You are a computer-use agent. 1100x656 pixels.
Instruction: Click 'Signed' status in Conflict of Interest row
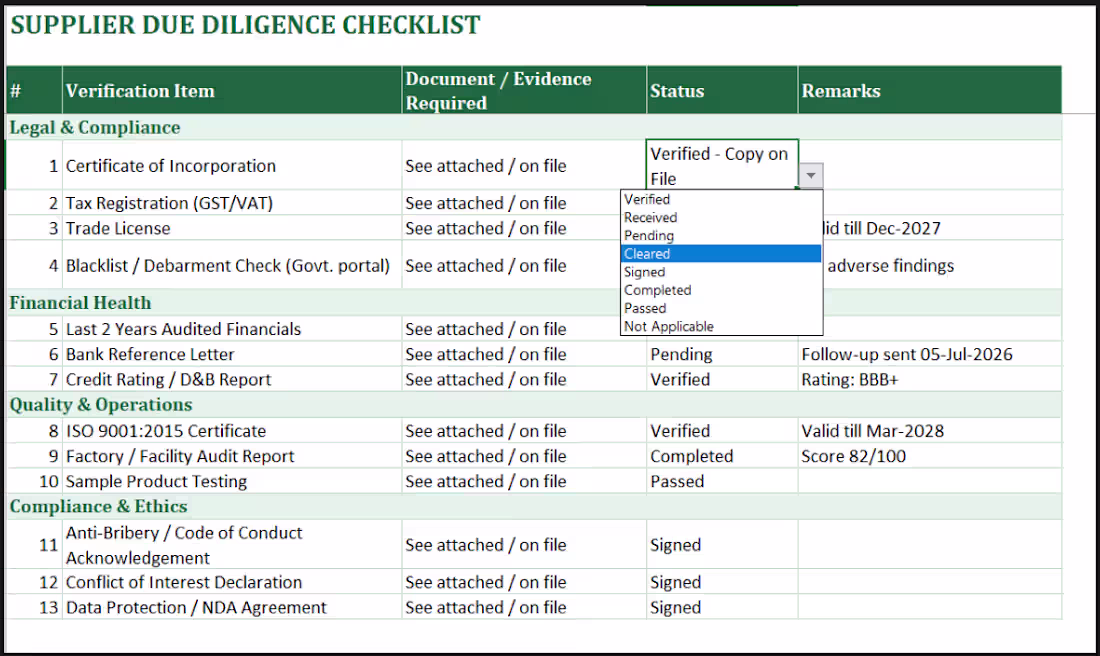(722, 582)
